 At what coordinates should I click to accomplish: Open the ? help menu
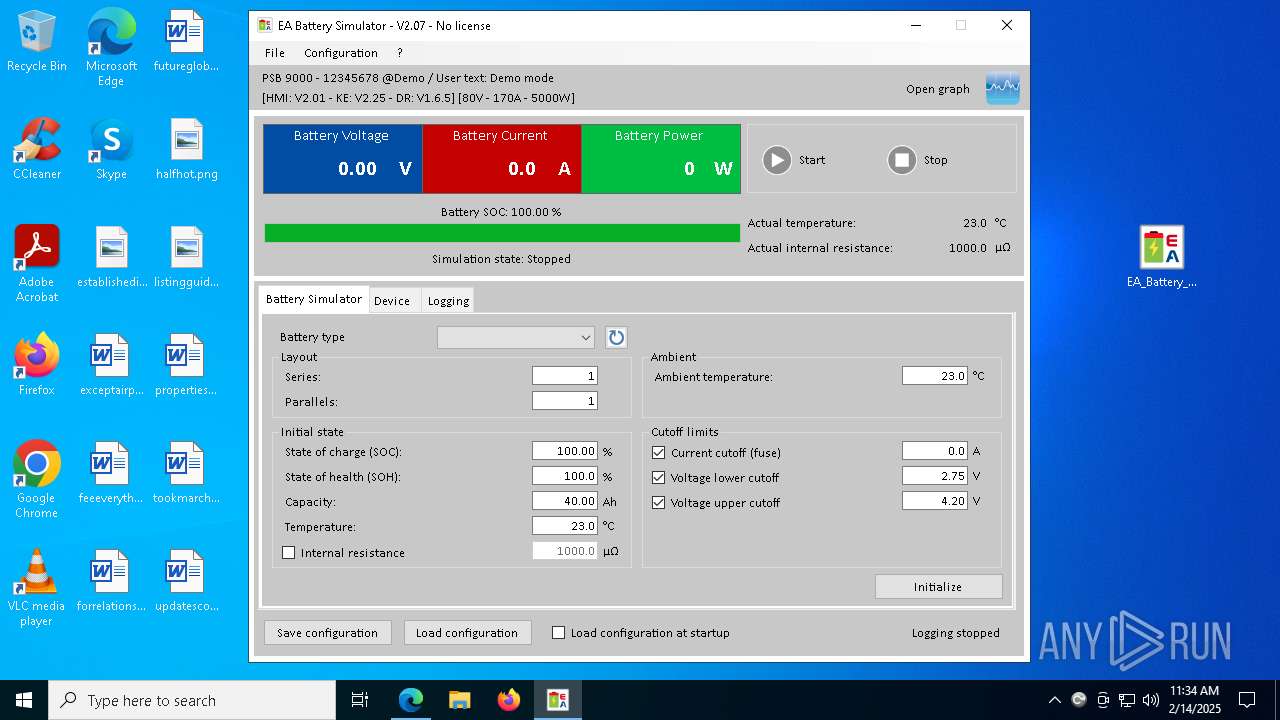click(x=400, y=53)
